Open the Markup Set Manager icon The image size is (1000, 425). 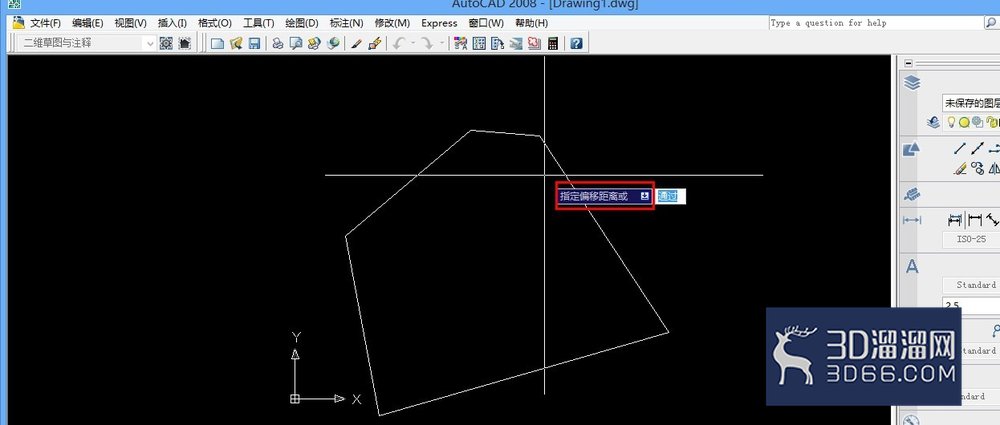tap(534, 43)
